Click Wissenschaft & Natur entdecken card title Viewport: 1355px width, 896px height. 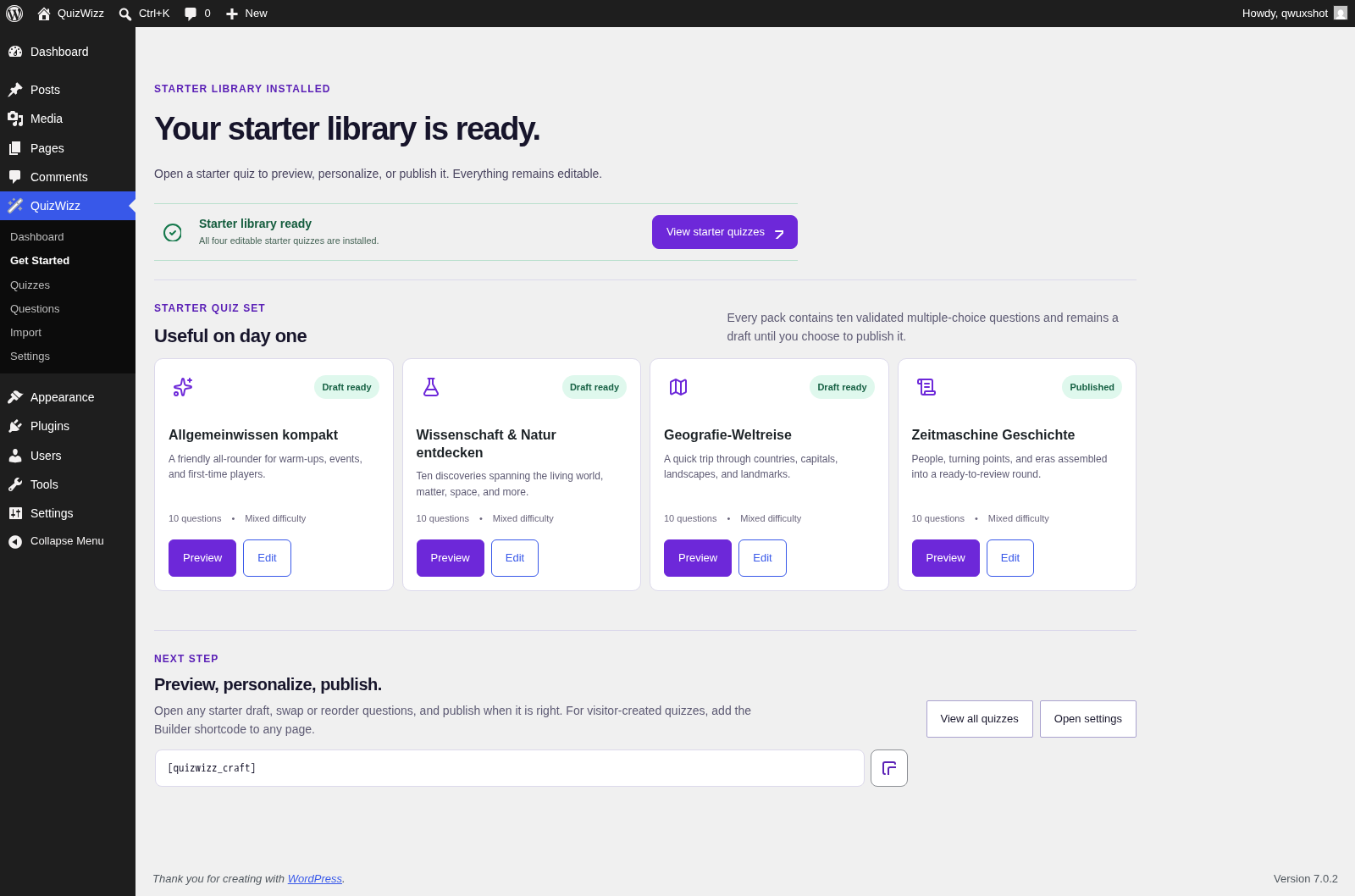pyautogui.click(x=486, y=444)
